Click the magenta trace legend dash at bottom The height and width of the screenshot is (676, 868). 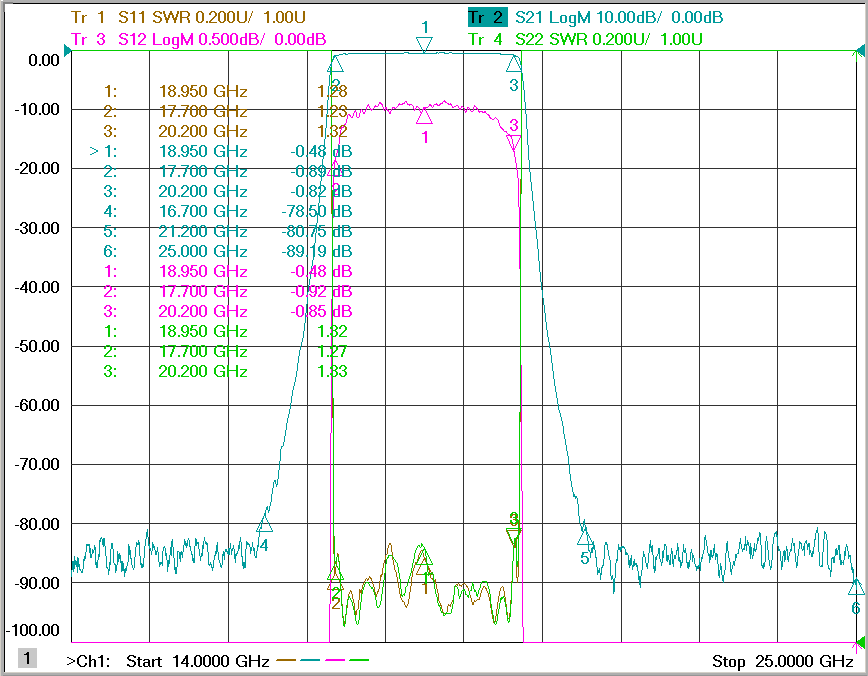pyautogui.click(x=335, y=660)
